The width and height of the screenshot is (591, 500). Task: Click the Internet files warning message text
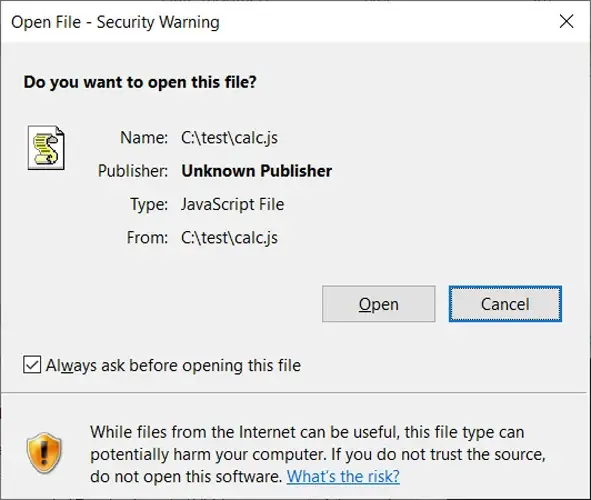[318, 454]
